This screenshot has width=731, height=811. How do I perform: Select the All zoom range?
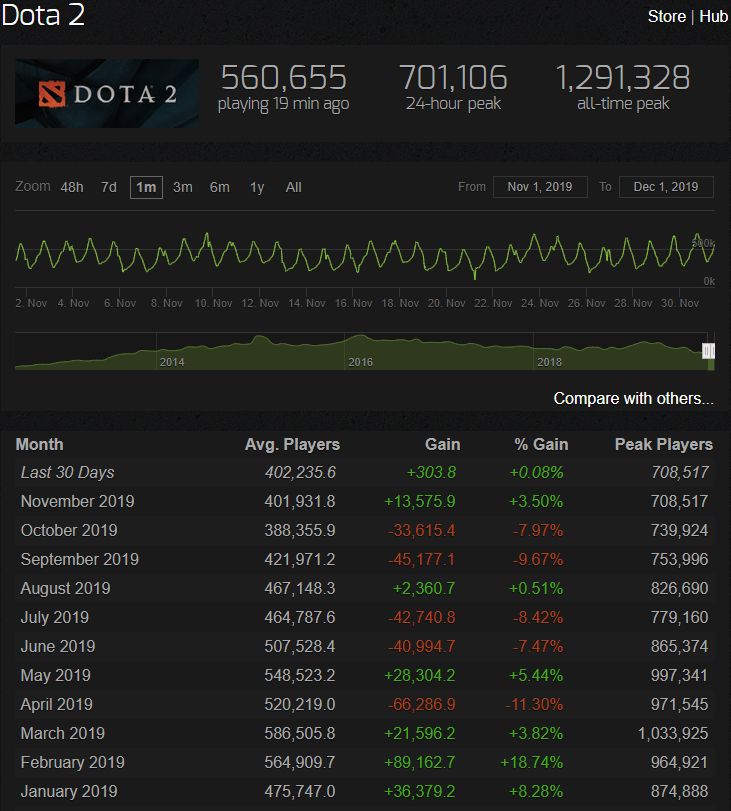pos(293,187)
